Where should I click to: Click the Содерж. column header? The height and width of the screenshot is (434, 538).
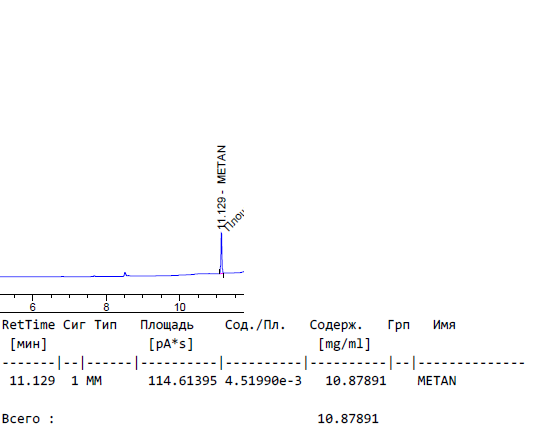pos(336,325)
